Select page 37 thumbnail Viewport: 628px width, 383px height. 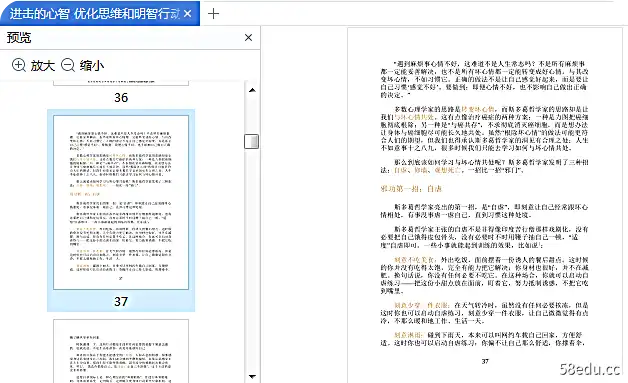[121, 202]
